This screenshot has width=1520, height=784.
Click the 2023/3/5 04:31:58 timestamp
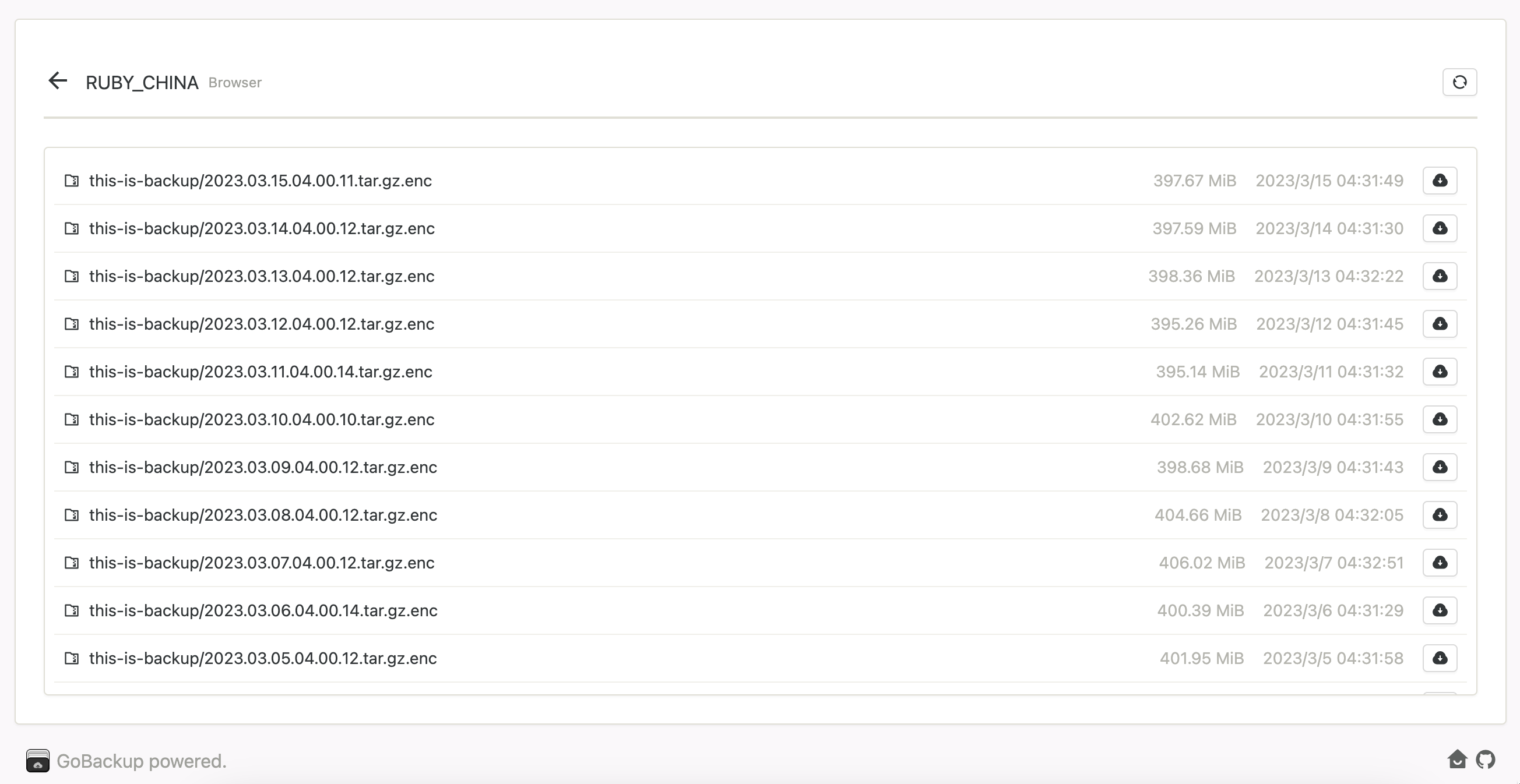[1333, 658]
